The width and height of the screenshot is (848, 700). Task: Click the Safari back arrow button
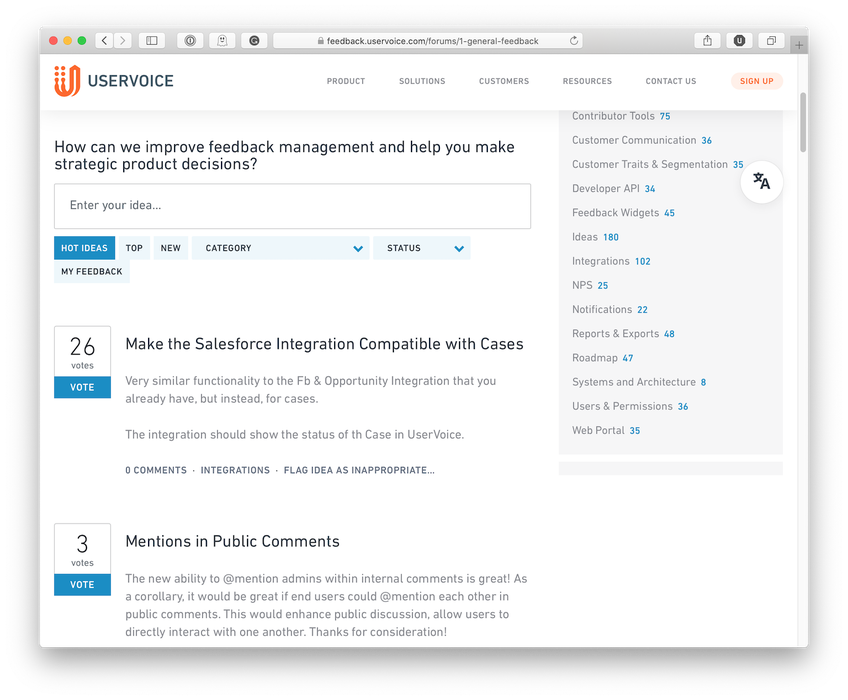104,41
